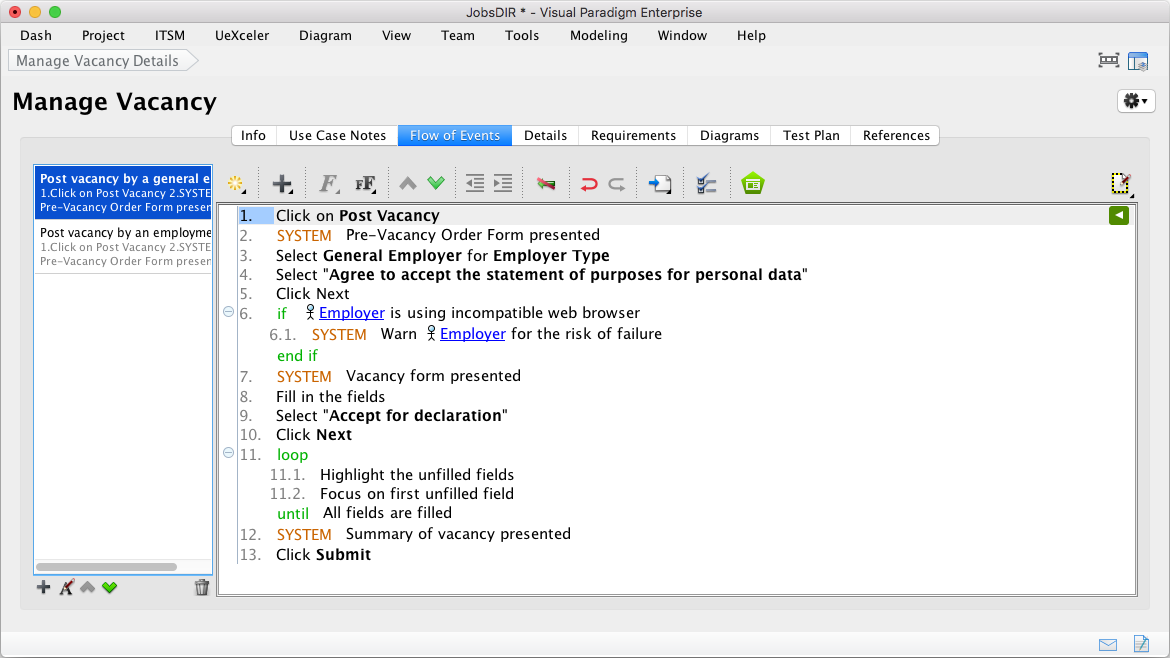Click the Employer link in step 6

coord(351,312)
